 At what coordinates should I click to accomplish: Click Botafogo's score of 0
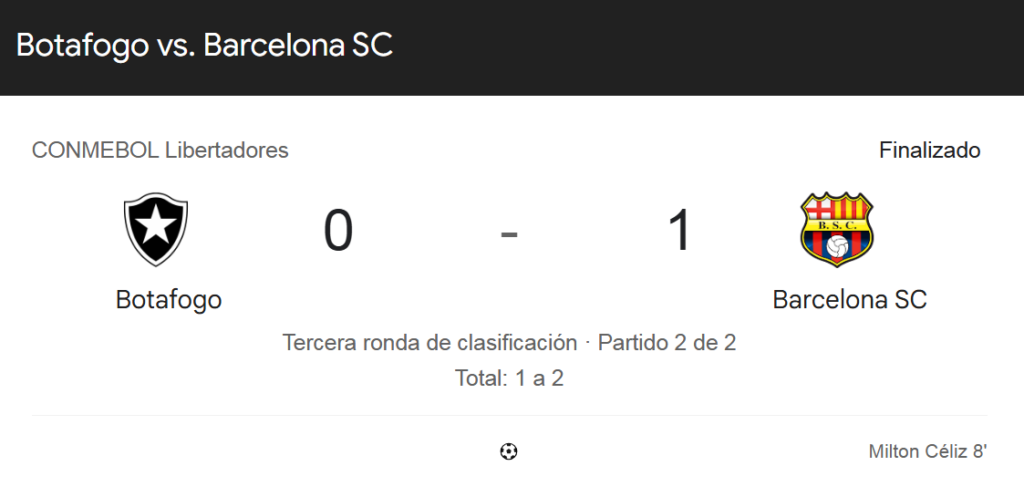pos(338,231)
